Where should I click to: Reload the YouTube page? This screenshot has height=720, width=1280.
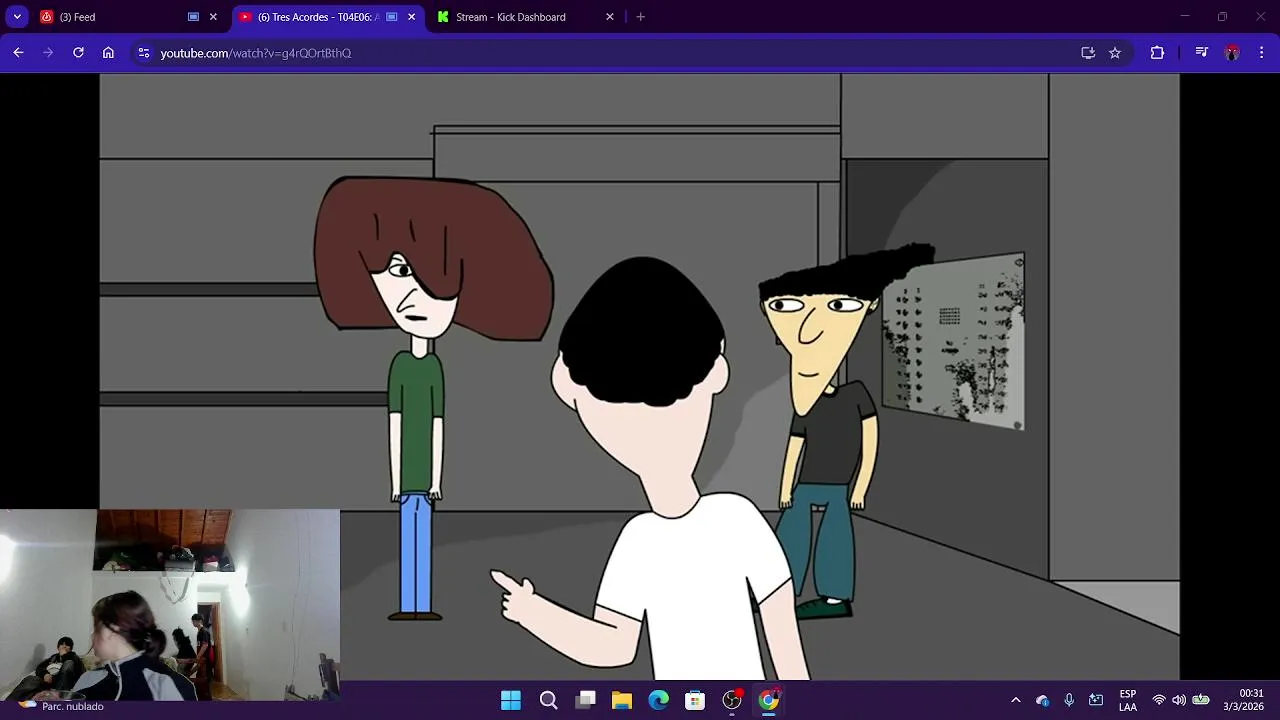[x=78, y=53]
